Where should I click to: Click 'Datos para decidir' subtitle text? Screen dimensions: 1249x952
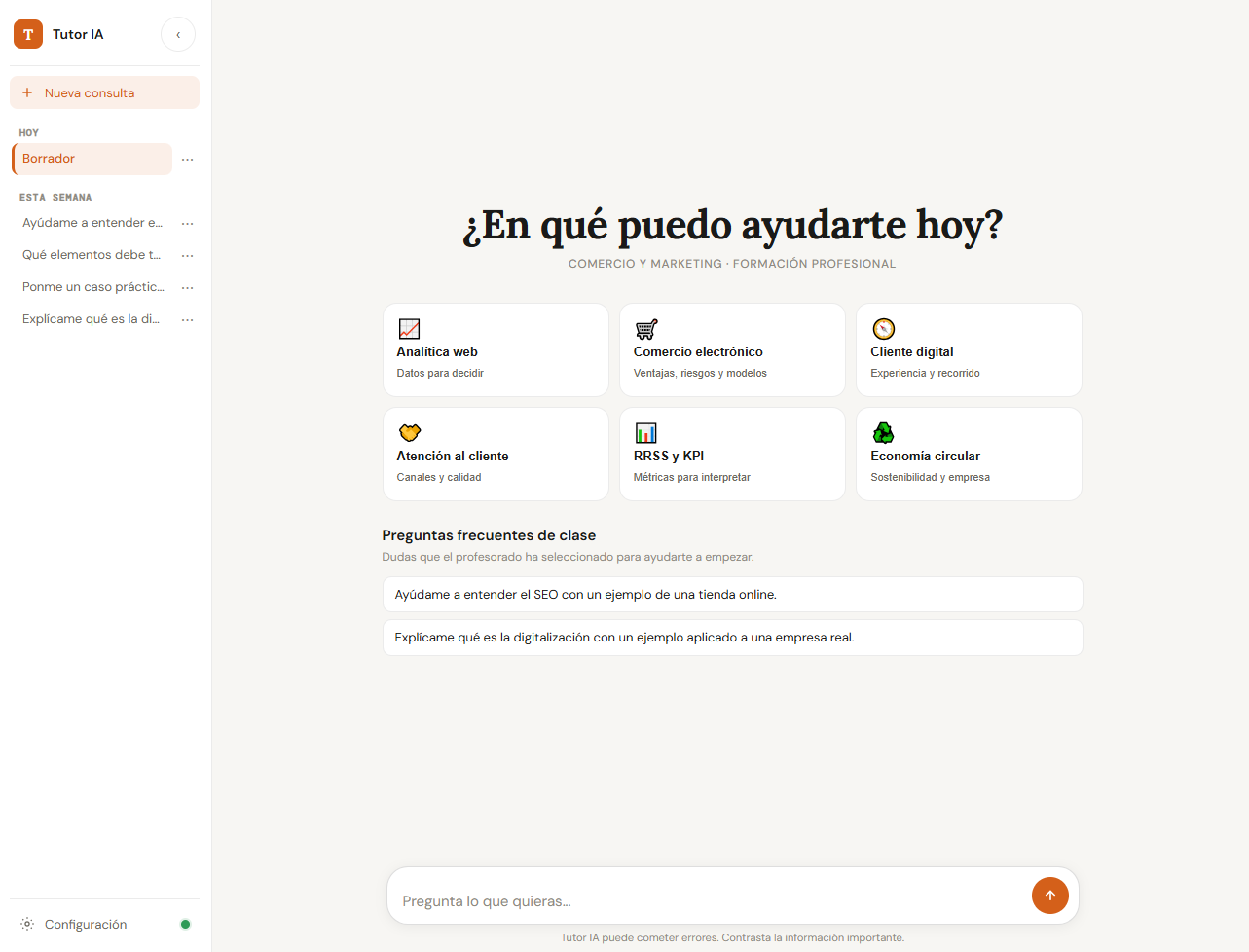[x=440, y=374]
